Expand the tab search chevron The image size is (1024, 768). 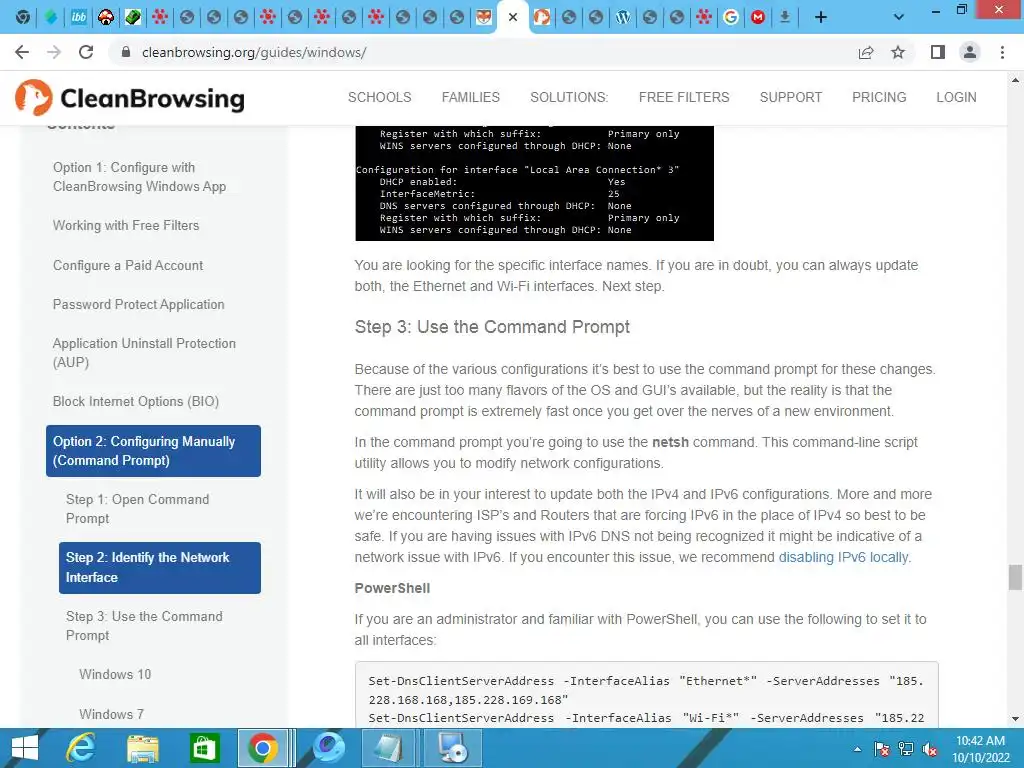pyautogui.click(x=899, y=17)
